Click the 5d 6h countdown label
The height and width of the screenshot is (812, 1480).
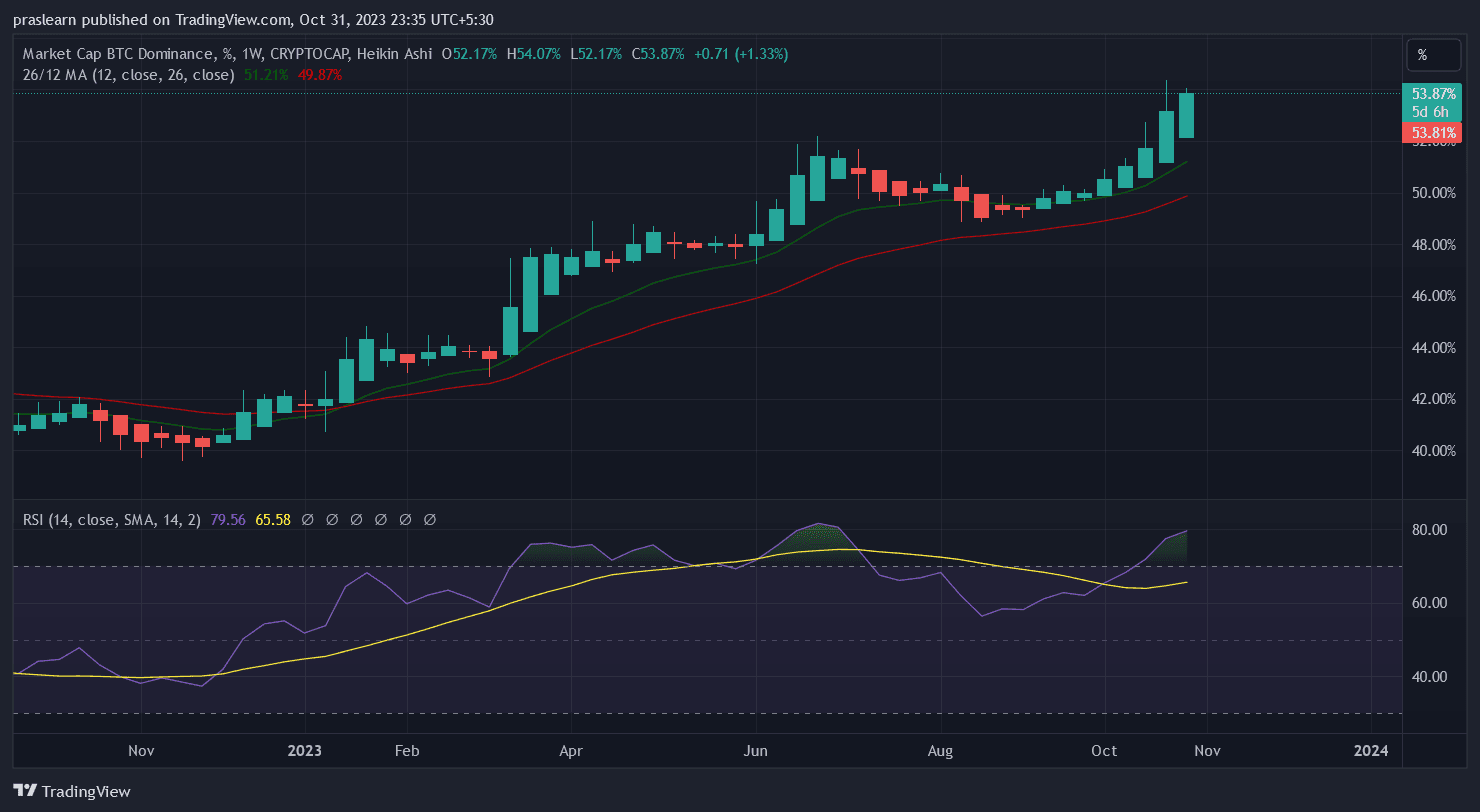pos(1432,112)
